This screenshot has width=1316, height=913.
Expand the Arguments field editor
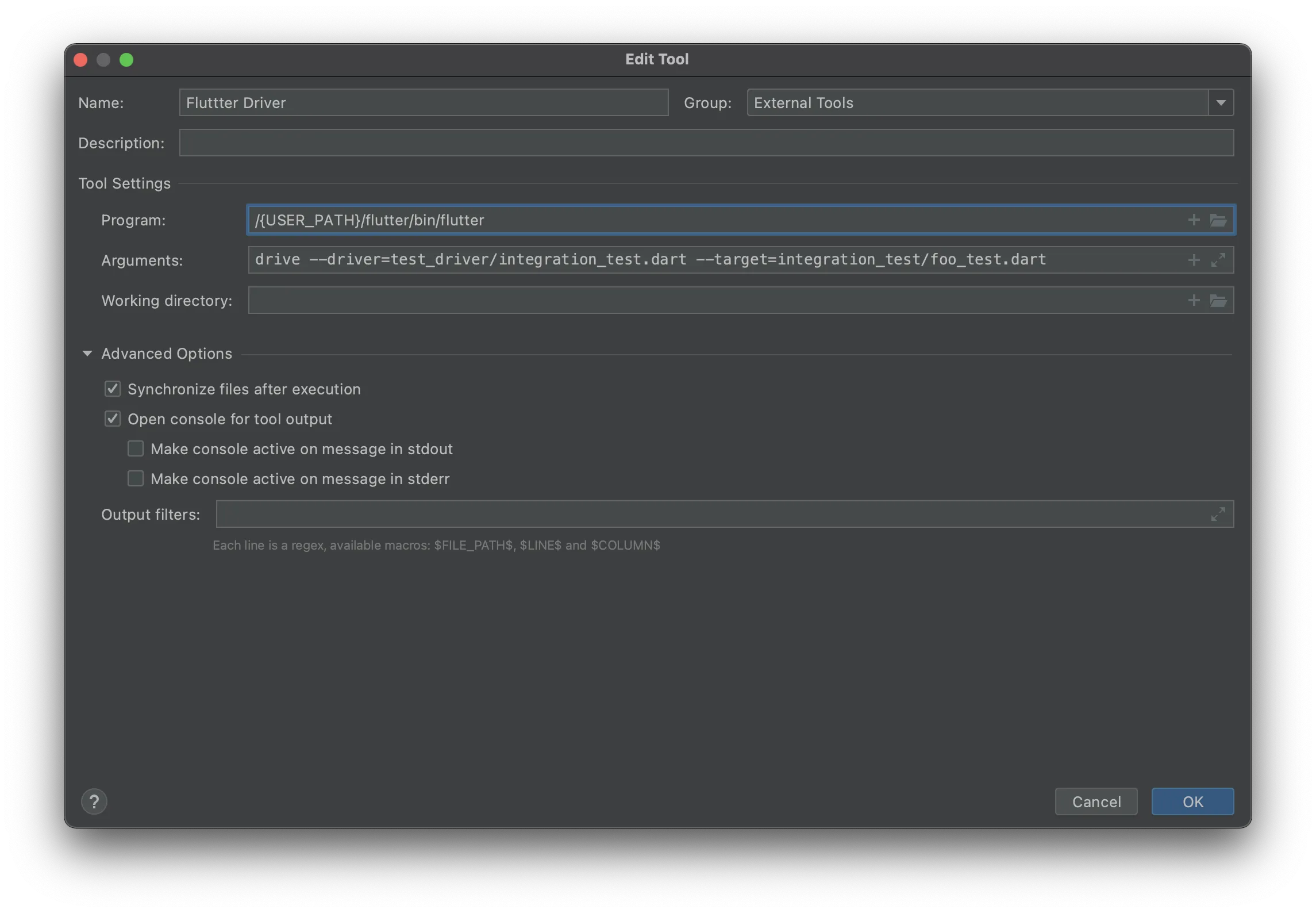1218,260
